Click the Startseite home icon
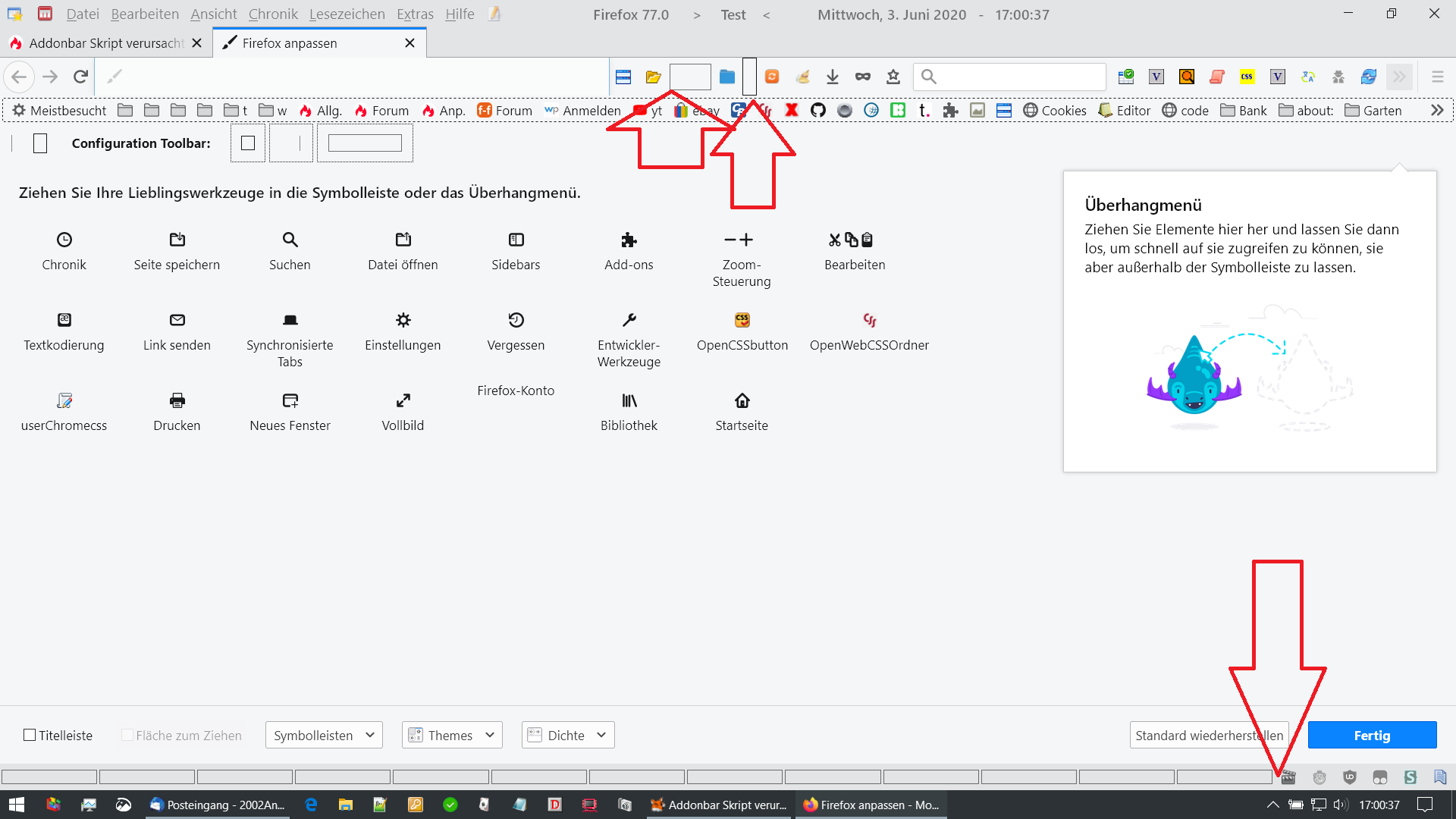The image size is (1456, 819). pos(742,400)
